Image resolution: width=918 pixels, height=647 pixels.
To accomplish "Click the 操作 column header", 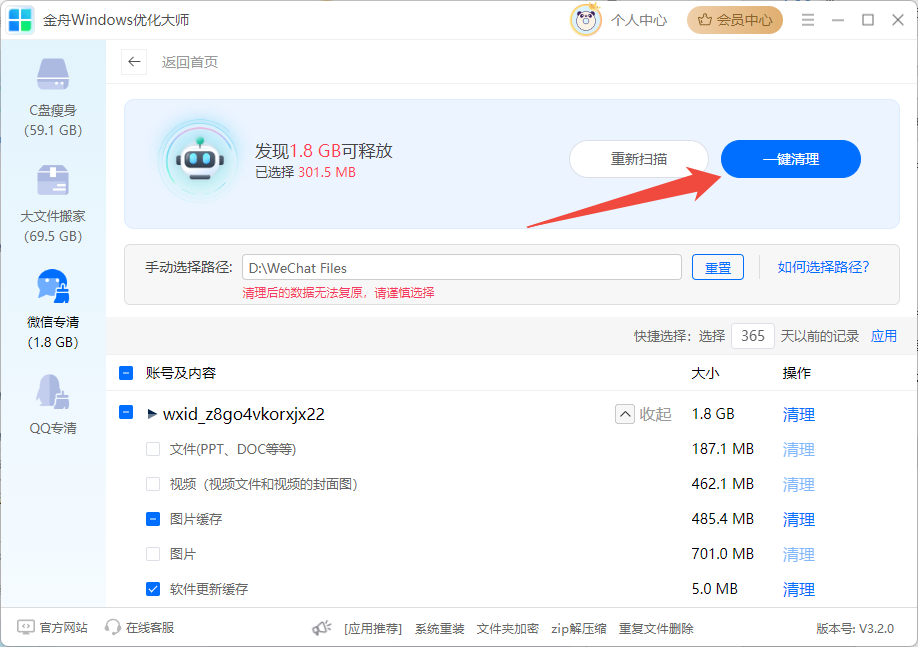I will coord(797,373).
